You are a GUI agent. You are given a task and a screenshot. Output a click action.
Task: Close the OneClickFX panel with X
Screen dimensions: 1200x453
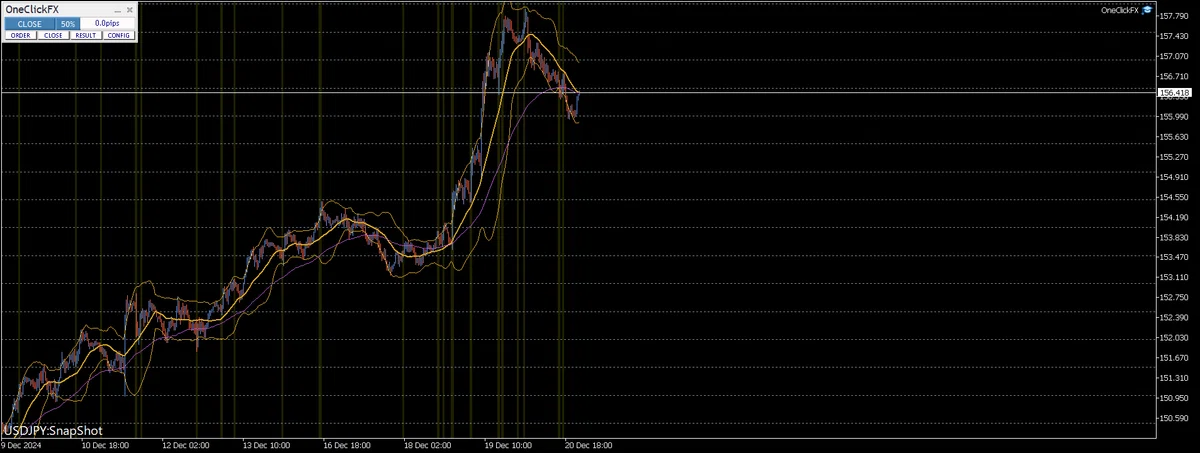point(129,9)
